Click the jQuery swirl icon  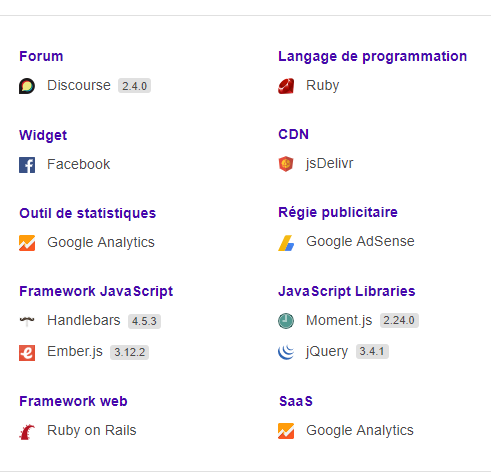point(286,352)
